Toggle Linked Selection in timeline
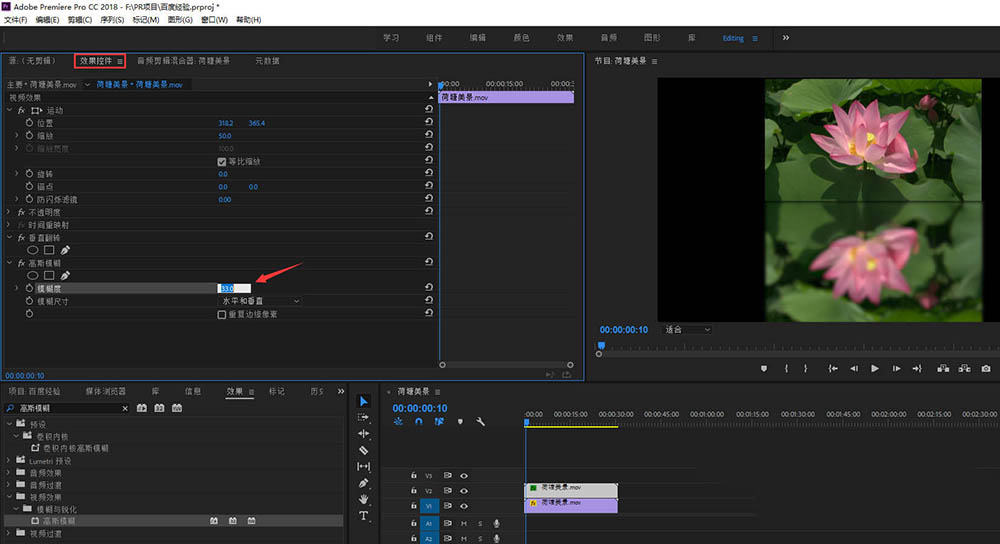The image size is (1000, 544). pyautogui.click(x=439, y=422)
